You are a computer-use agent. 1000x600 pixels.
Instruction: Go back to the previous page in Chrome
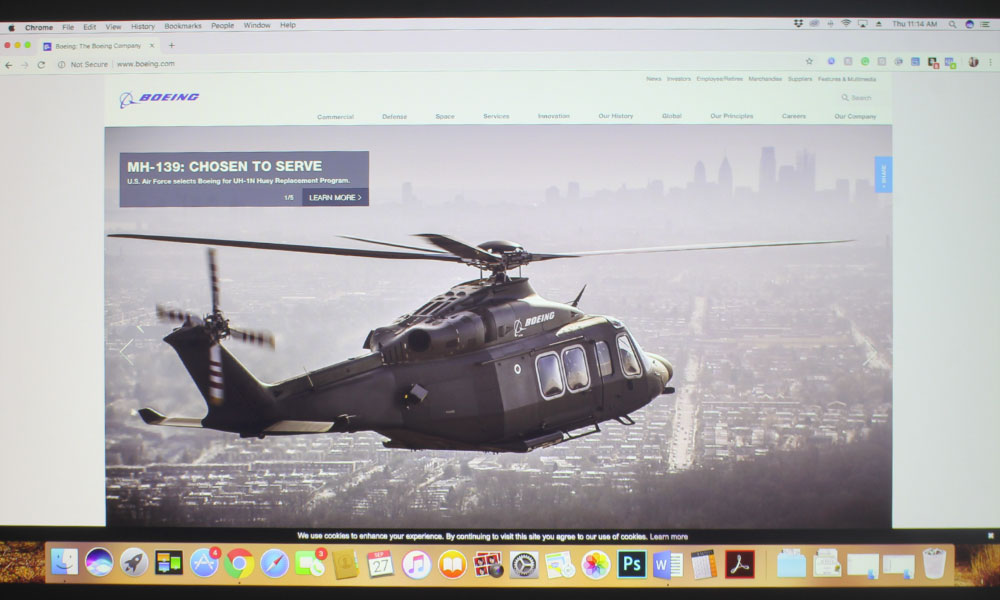[8, 64]
